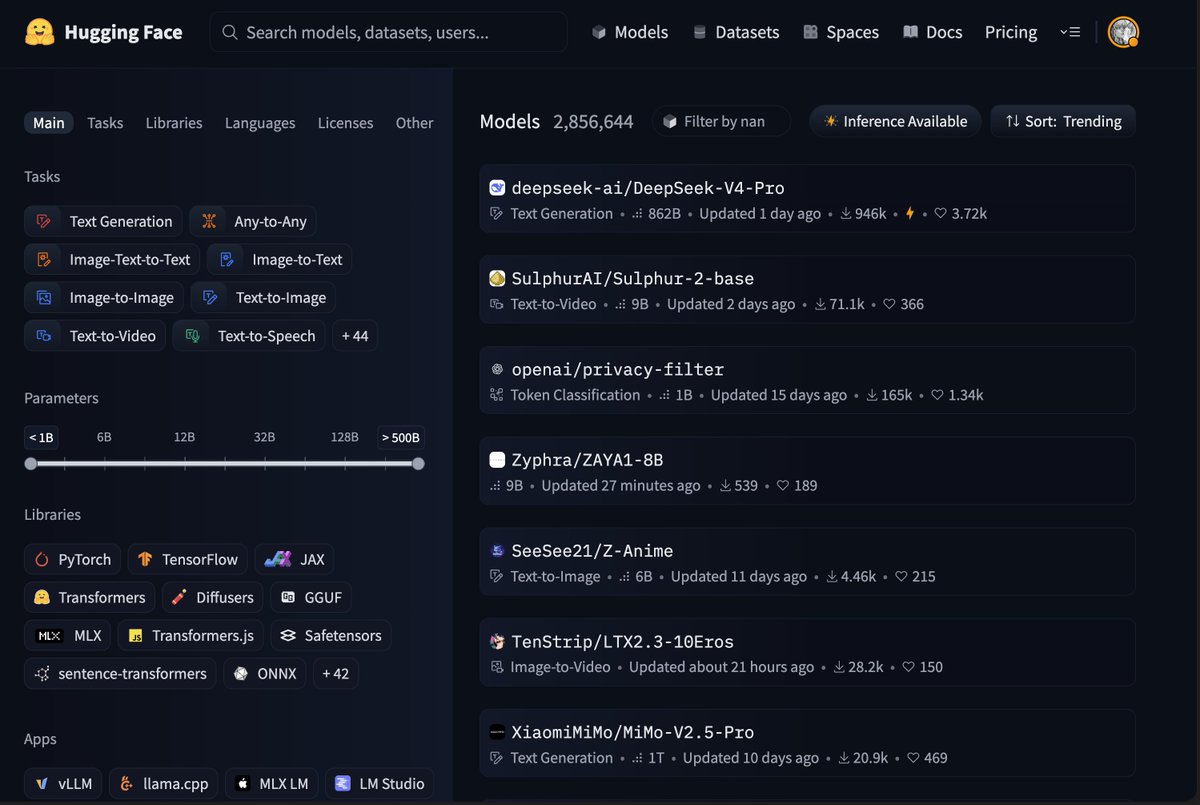Click the lightning bolt icon on DeepSeek-V4-Pro
The height and width of the screenshot is (805, 1200).
pos(910,214)
